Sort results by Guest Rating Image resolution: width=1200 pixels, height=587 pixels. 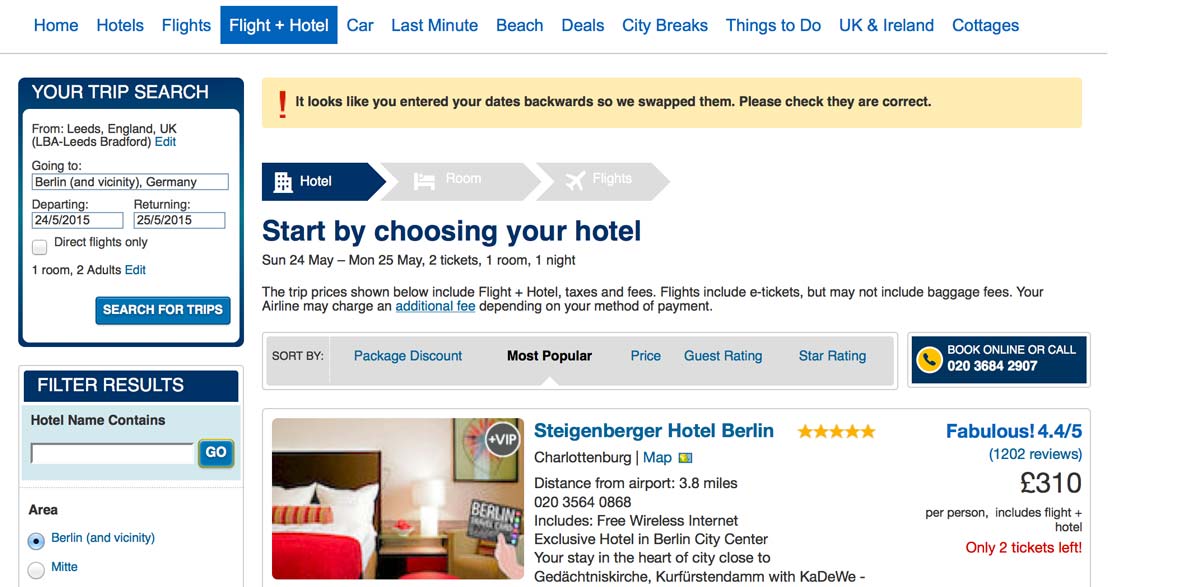pos(723,356)
